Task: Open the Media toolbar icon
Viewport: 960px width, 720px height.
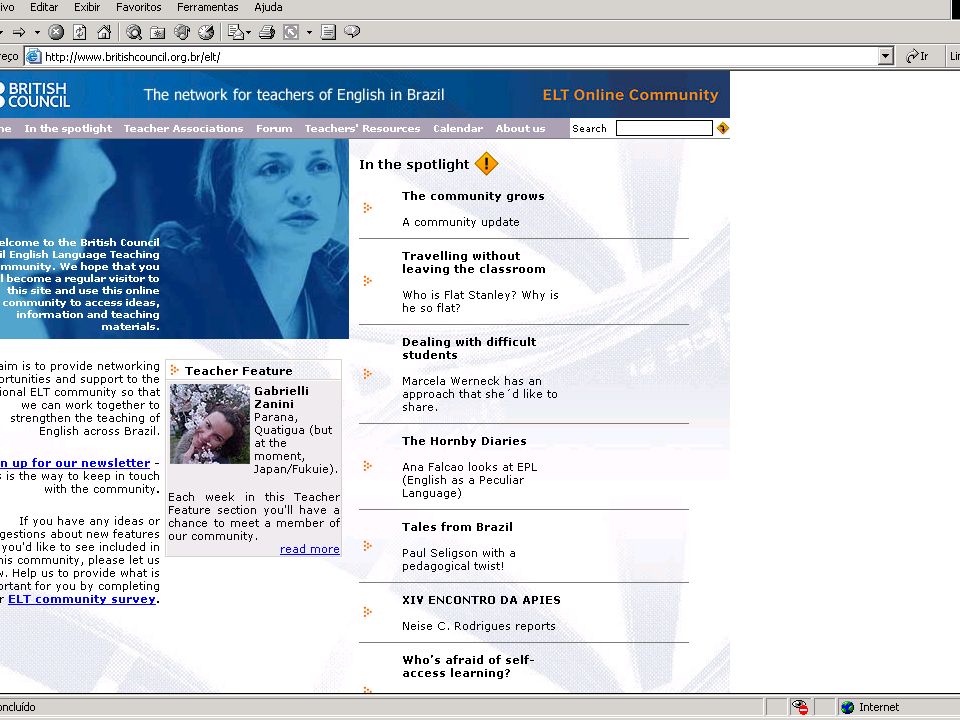Action: pyautogui.click(x=182, y=32)
